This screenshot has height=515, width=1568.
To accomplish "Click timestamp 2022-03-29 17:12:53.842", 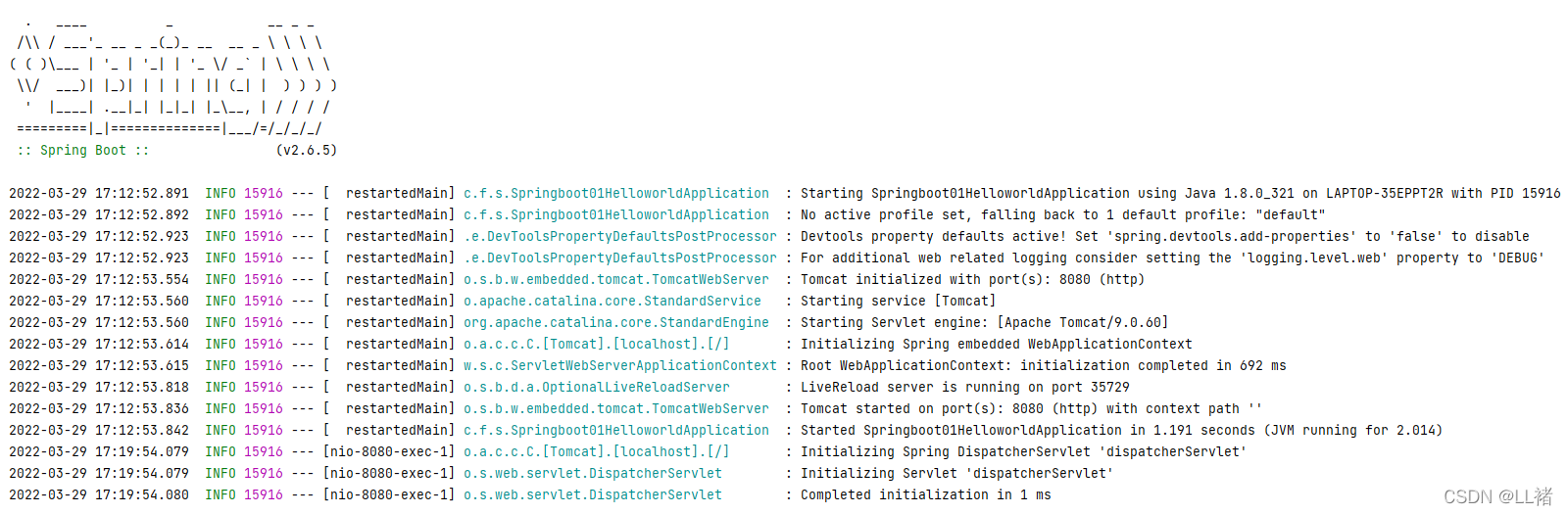I will tap(99, 431).
